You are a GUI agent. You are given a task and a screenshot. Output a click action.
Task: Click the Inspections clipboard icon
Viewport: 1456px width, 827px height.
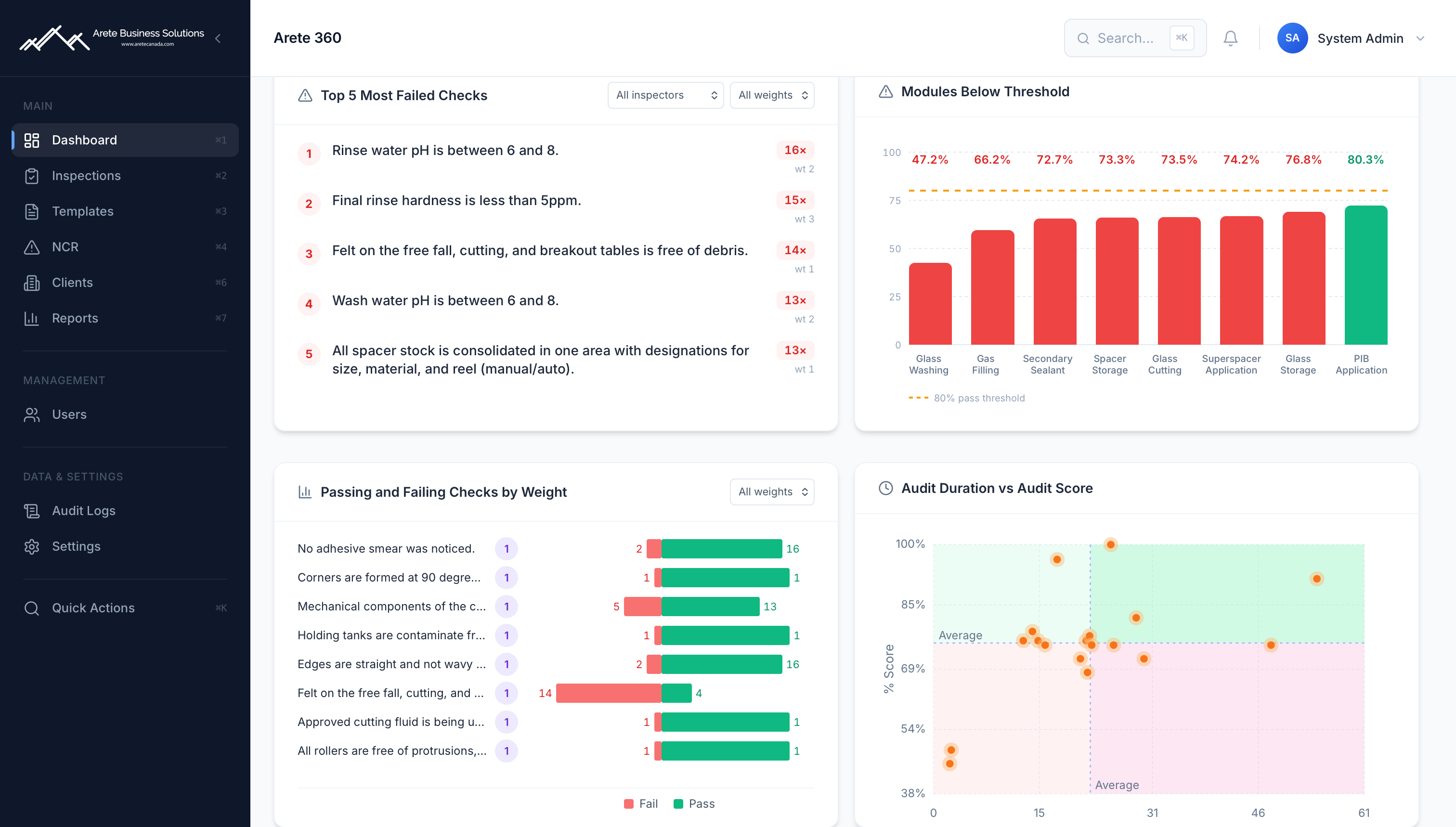click(32, 176)
